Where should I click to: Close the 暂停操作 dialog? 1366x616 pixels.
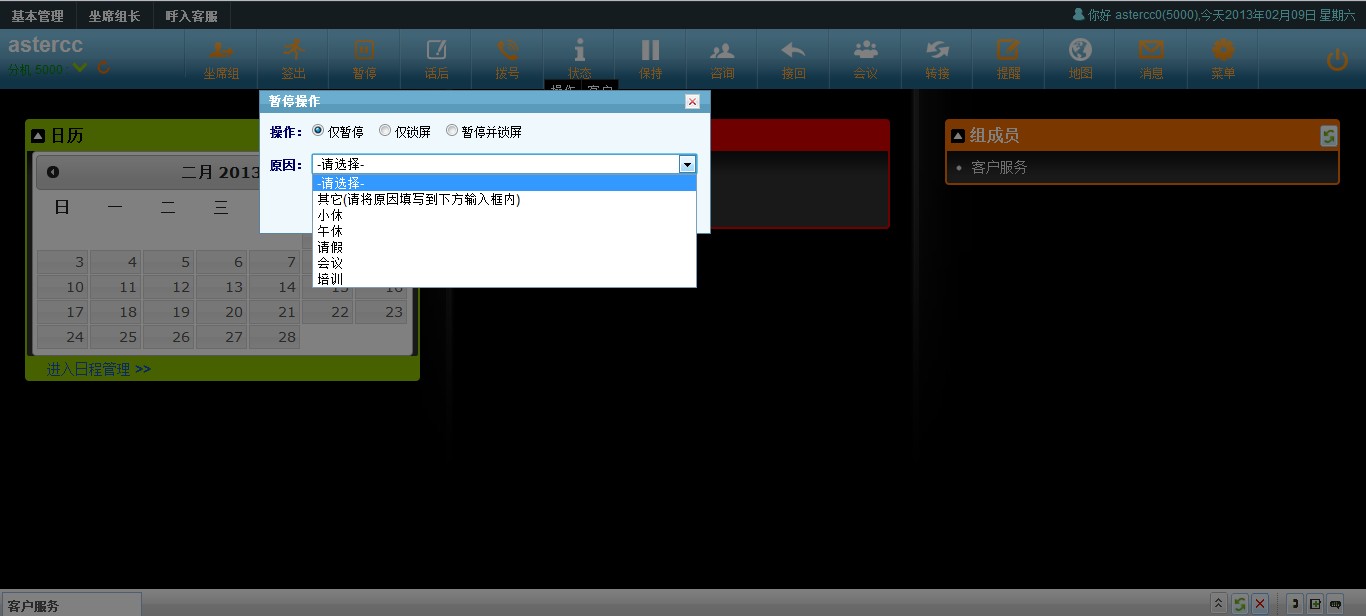click(x=692, y=102)
